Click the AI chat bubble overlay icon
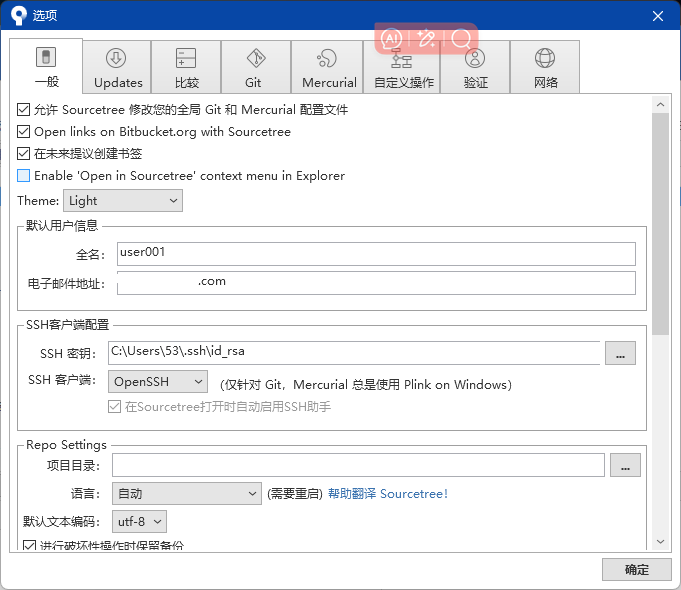 point(391,39)
